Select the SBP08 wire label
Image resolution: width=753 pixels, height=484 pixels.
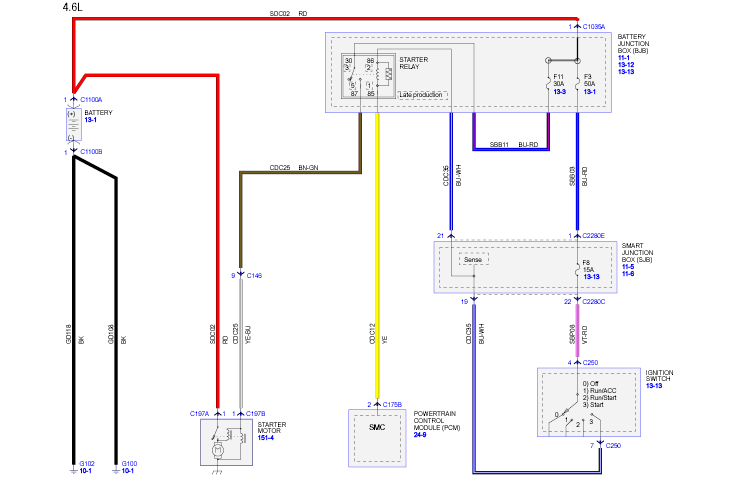coord(572,334)
